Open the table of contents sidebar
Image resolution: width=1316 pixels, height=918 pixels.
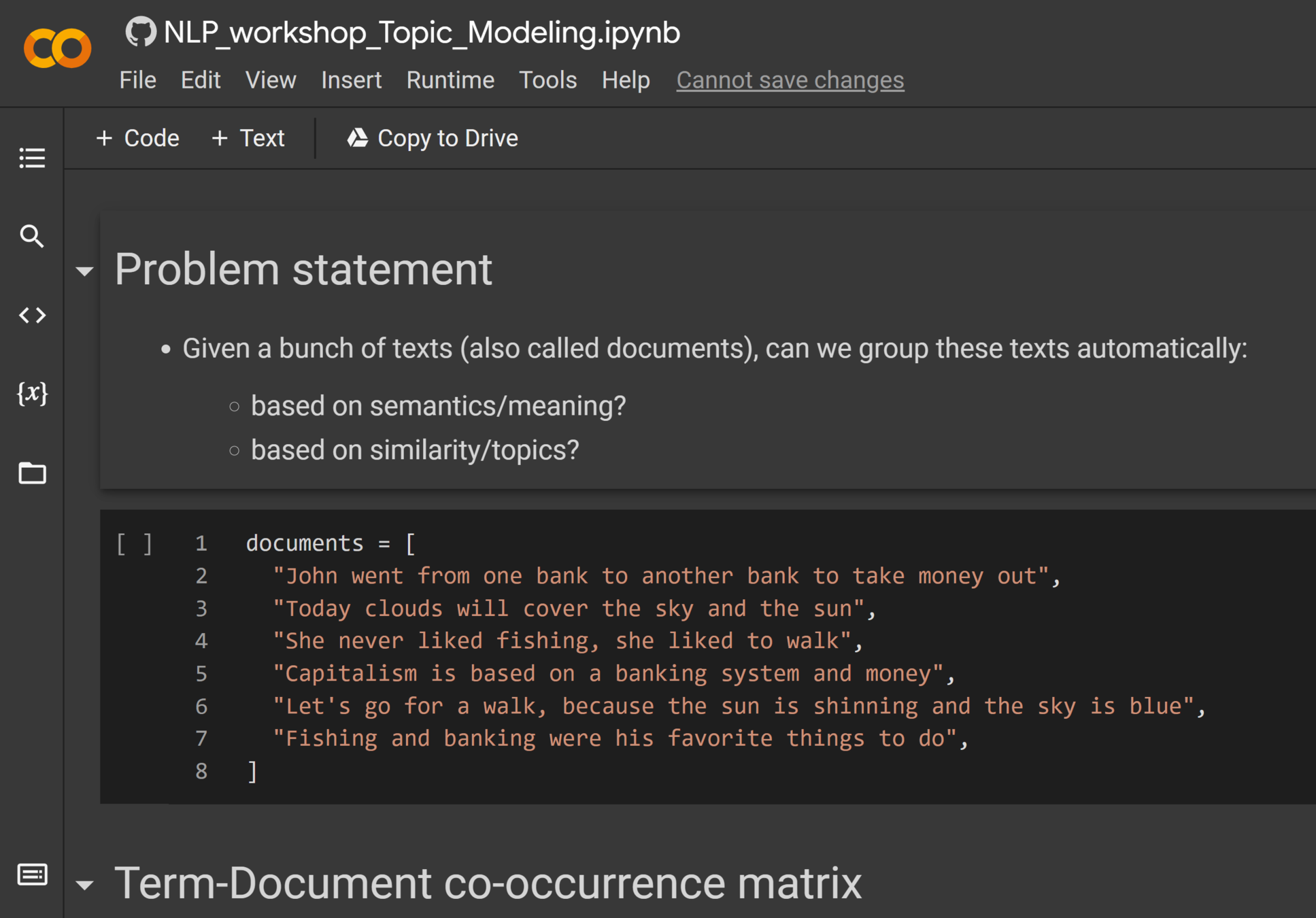32,158
